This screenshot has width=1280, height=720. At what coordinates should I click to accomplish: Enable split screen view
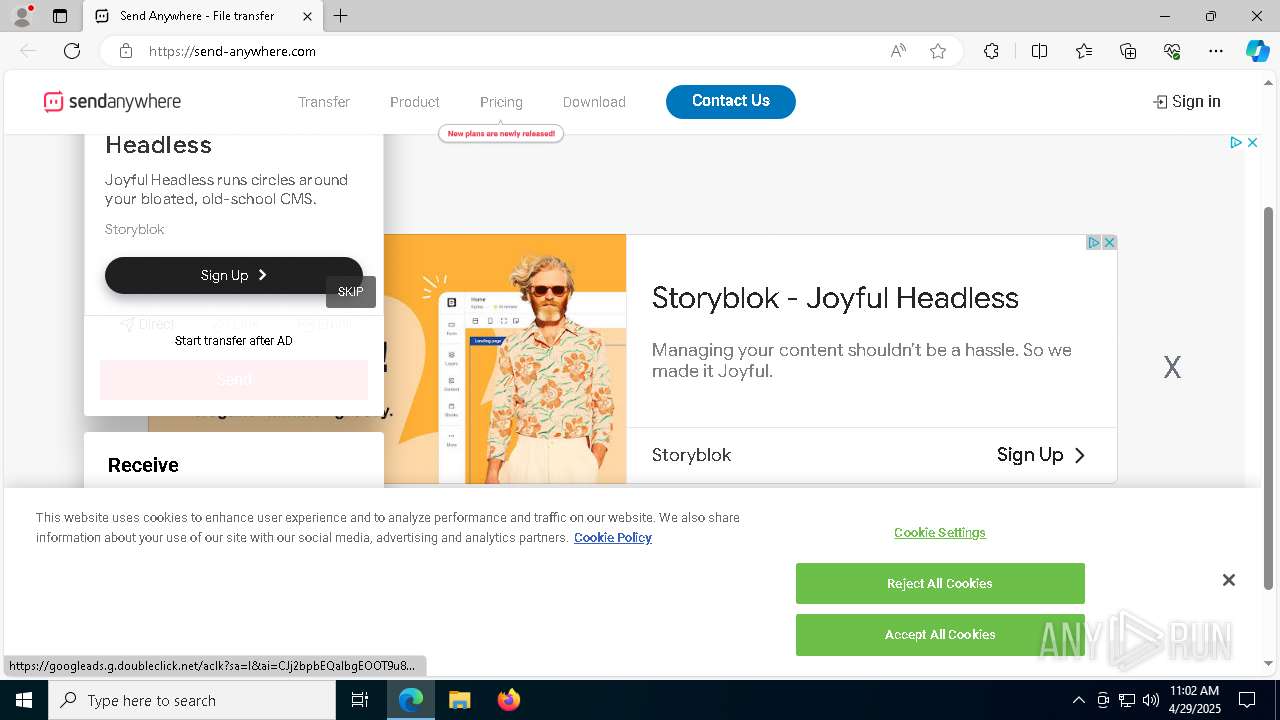(1039, 51)
